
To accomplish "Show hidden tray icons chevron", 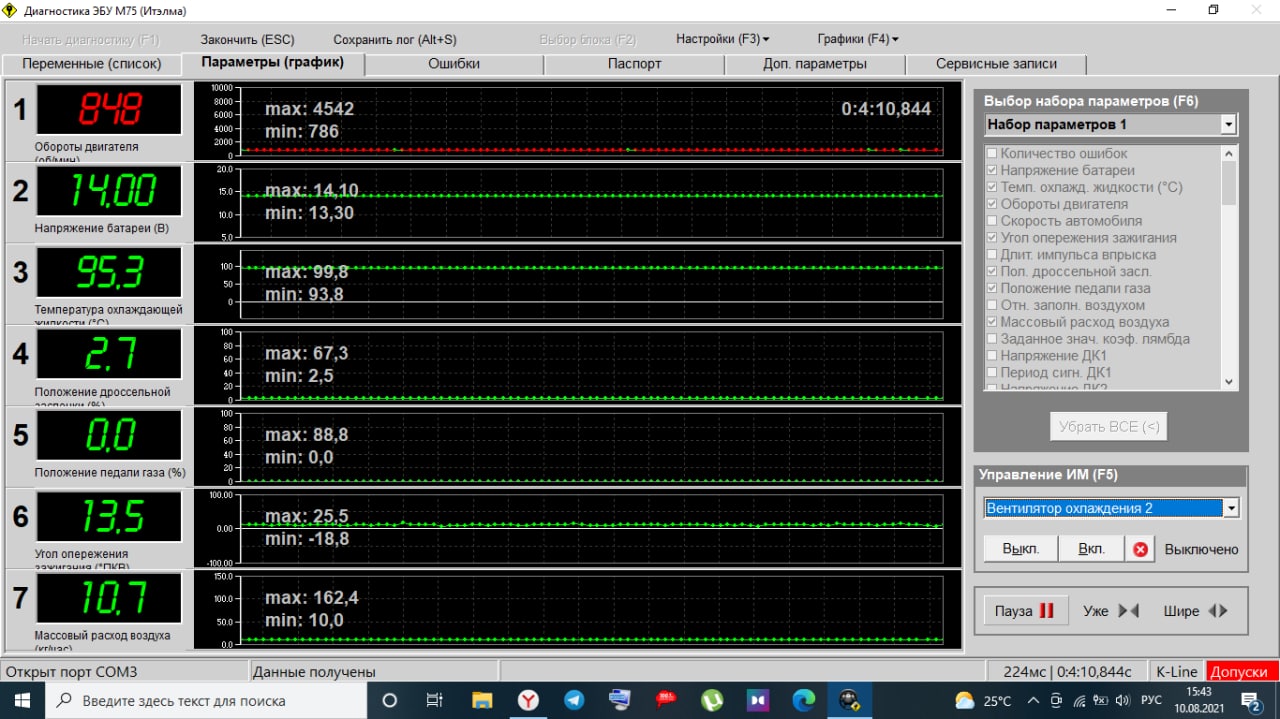I will click(x=1033, y=700).
